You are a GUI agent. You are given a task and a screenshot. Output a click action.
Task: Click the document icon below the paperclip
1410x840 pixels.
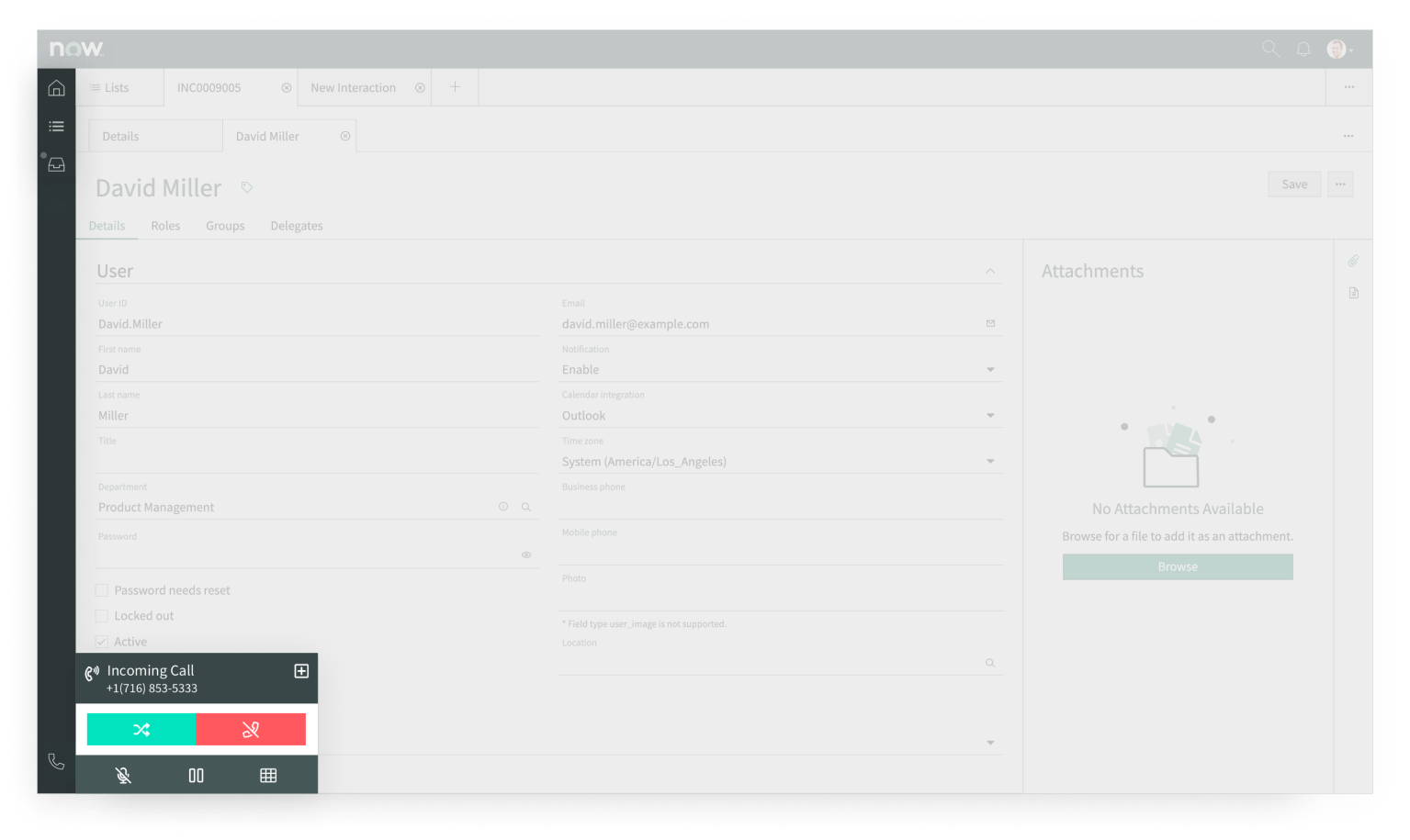(x=1353, y=293)
